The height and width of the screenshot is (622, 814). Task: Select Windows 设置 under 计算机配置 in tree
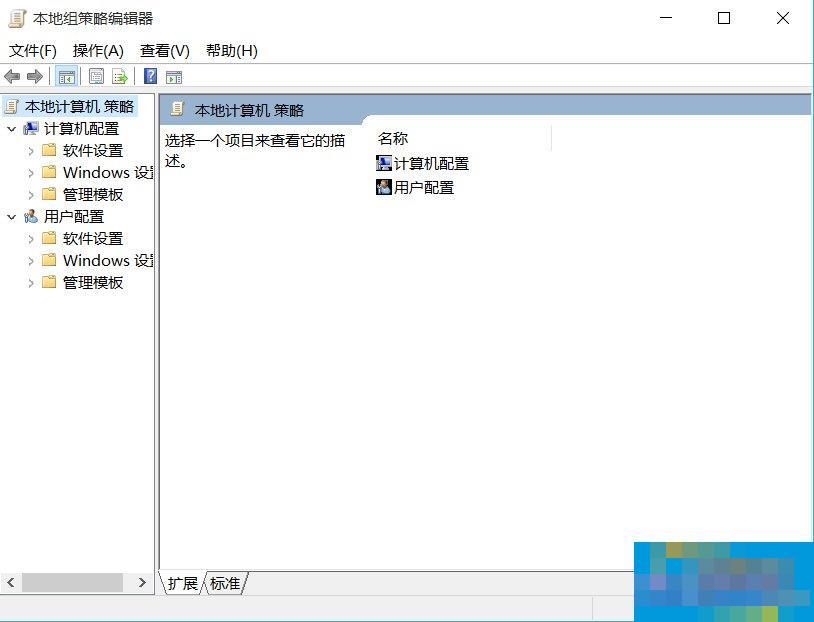[108, 172]
